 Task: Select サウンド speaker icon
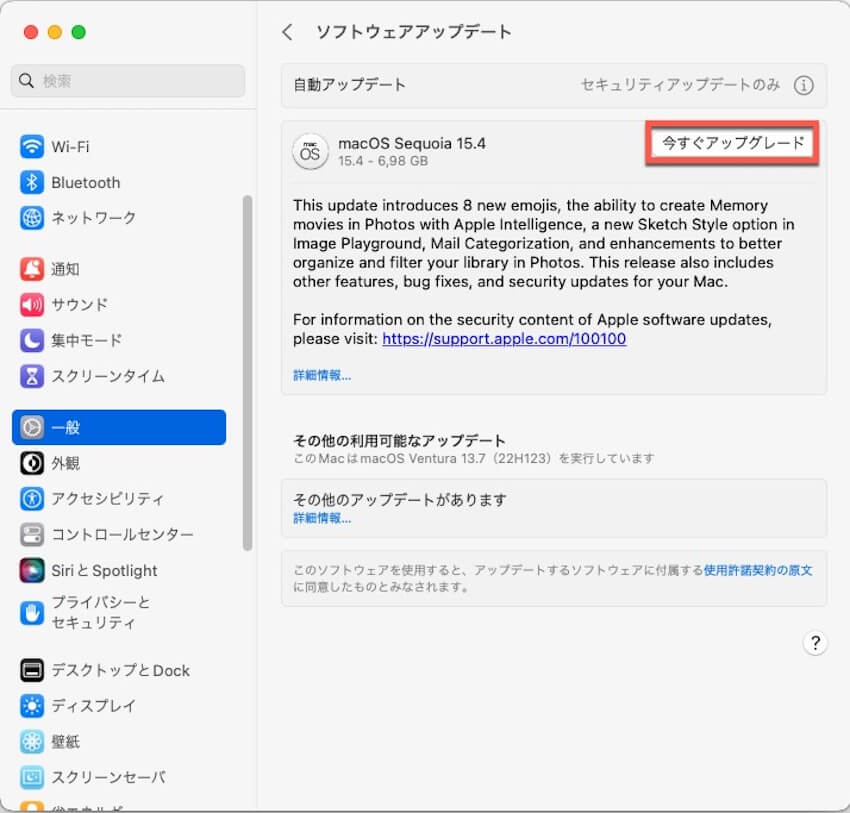click(31, 305)
